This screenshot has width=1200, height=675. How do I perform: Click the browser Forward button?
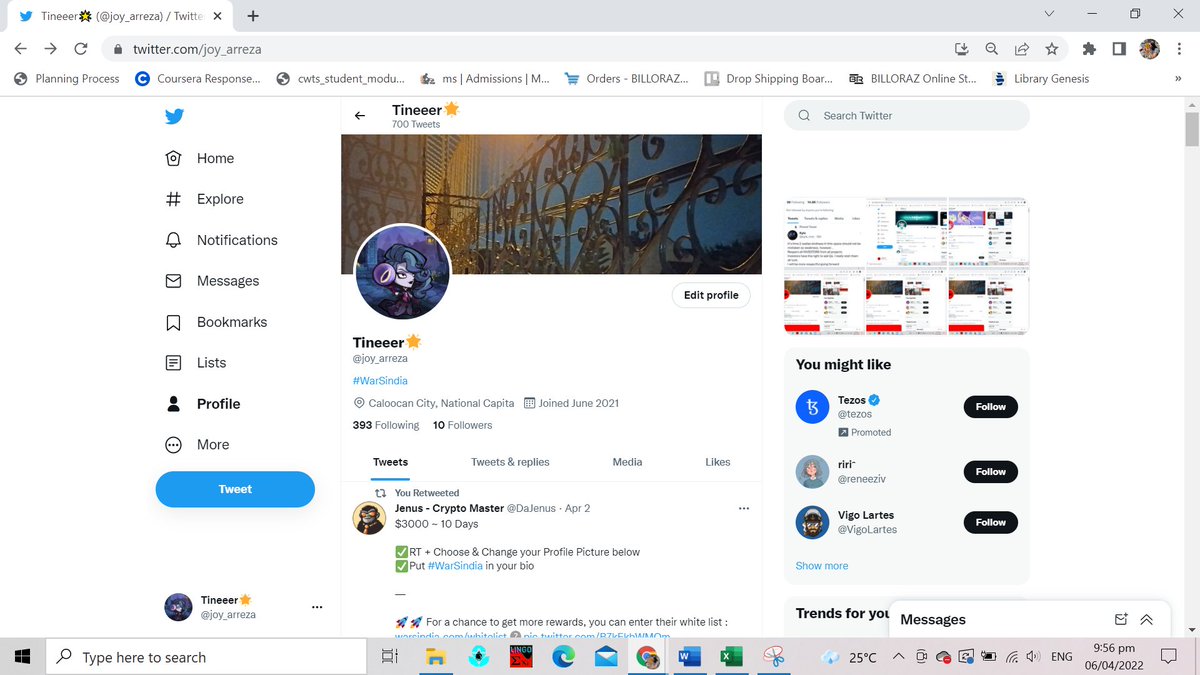(51, 48)
